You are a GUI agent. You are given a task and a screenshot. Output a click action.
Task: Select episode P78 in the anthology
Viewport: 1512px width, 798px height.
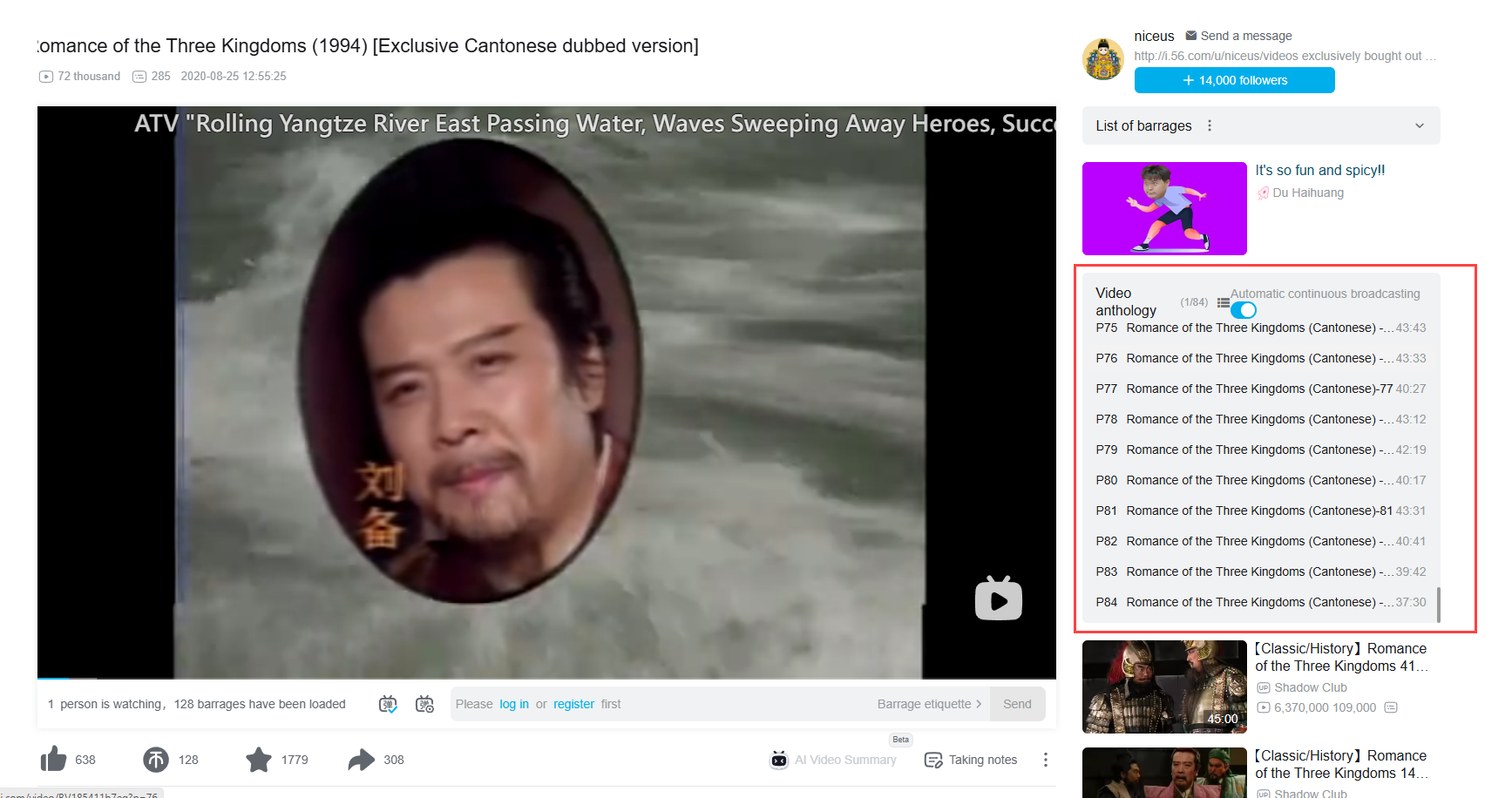pyautogui.click(x=1260, y=419)
